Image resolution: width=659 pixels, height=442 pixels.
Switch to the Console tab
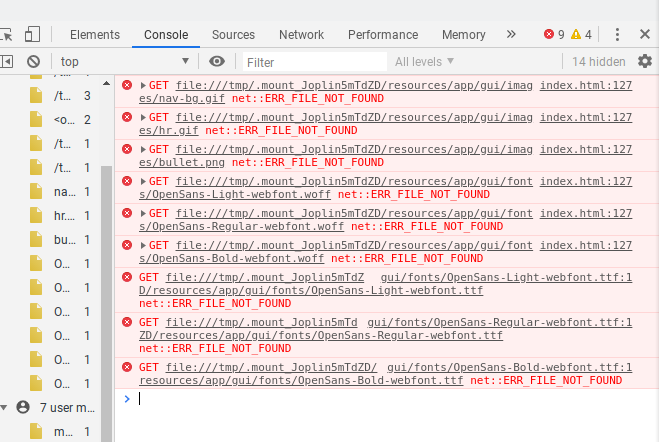(x=166, y=34)
